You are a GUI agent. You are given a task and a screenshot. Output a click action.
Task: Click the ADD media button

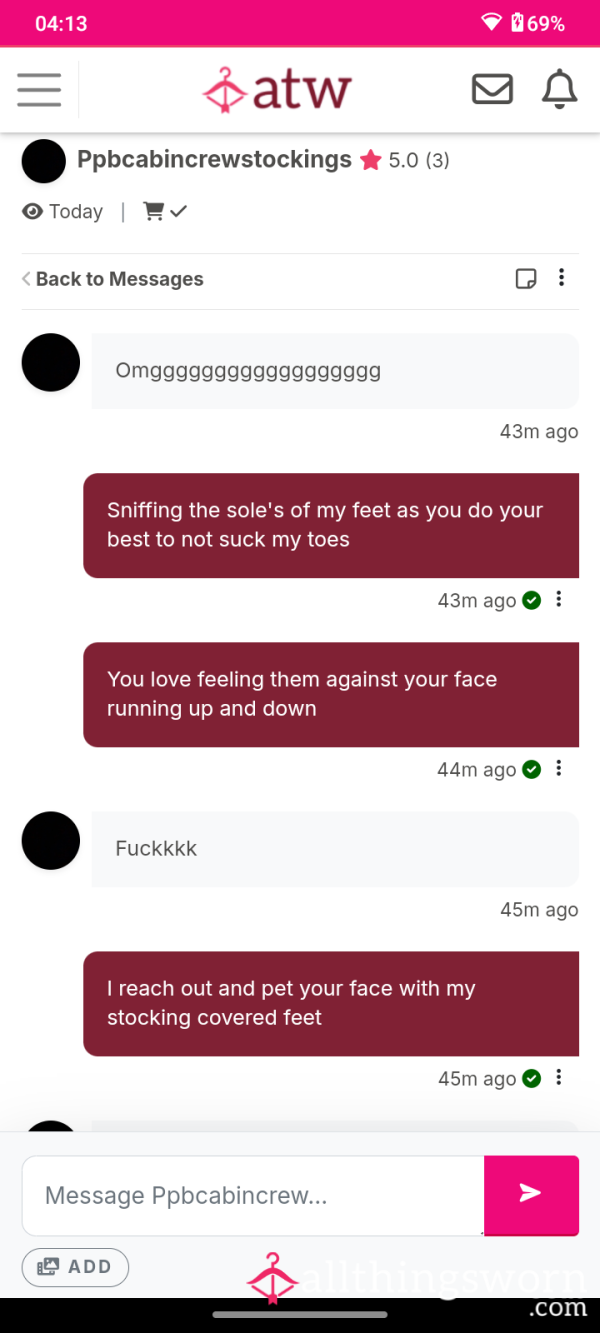pyautogui.click(x=75, y=1267)
